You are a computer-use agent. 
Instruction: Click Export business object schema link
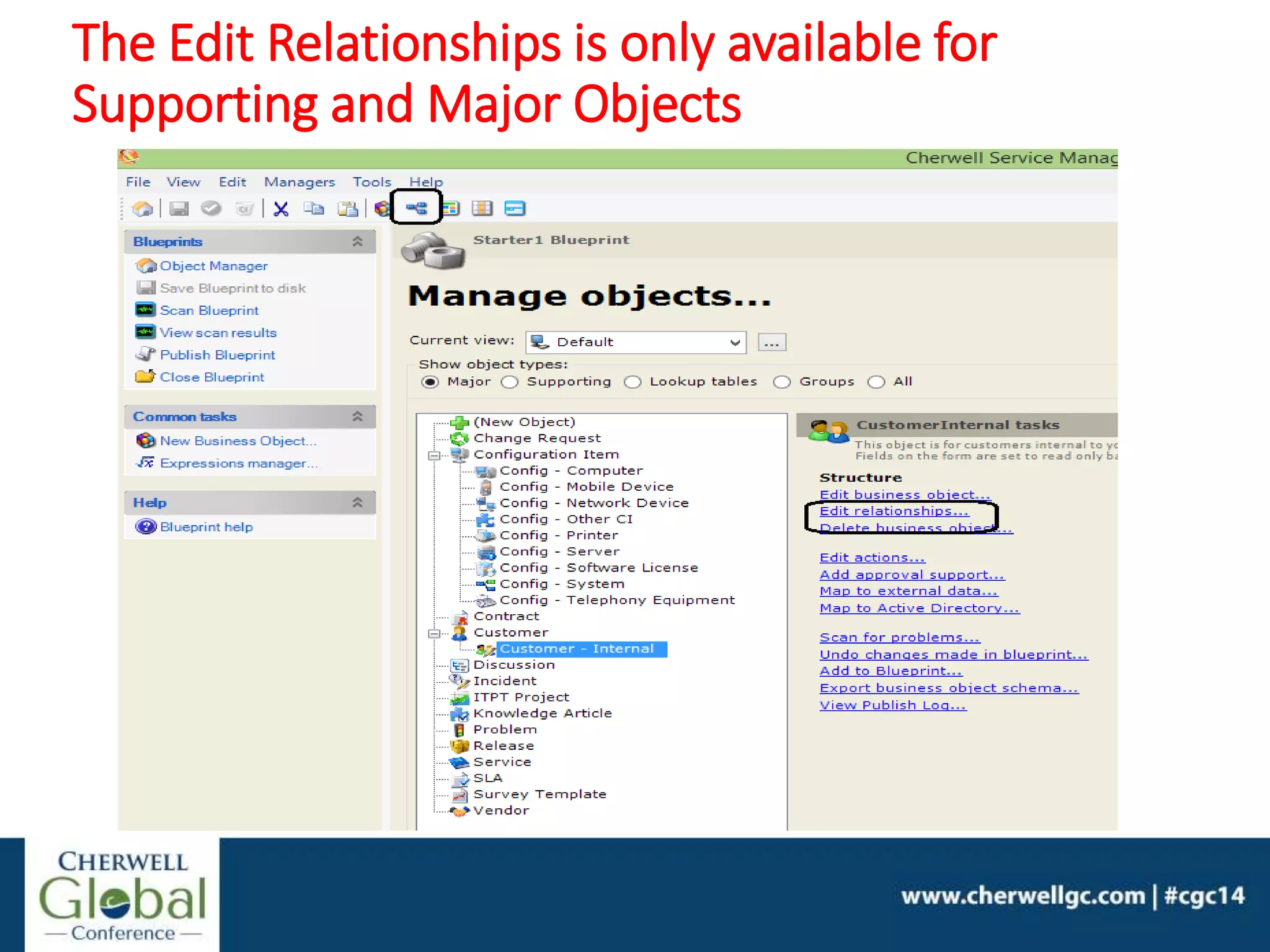click(x=949, y=688)
